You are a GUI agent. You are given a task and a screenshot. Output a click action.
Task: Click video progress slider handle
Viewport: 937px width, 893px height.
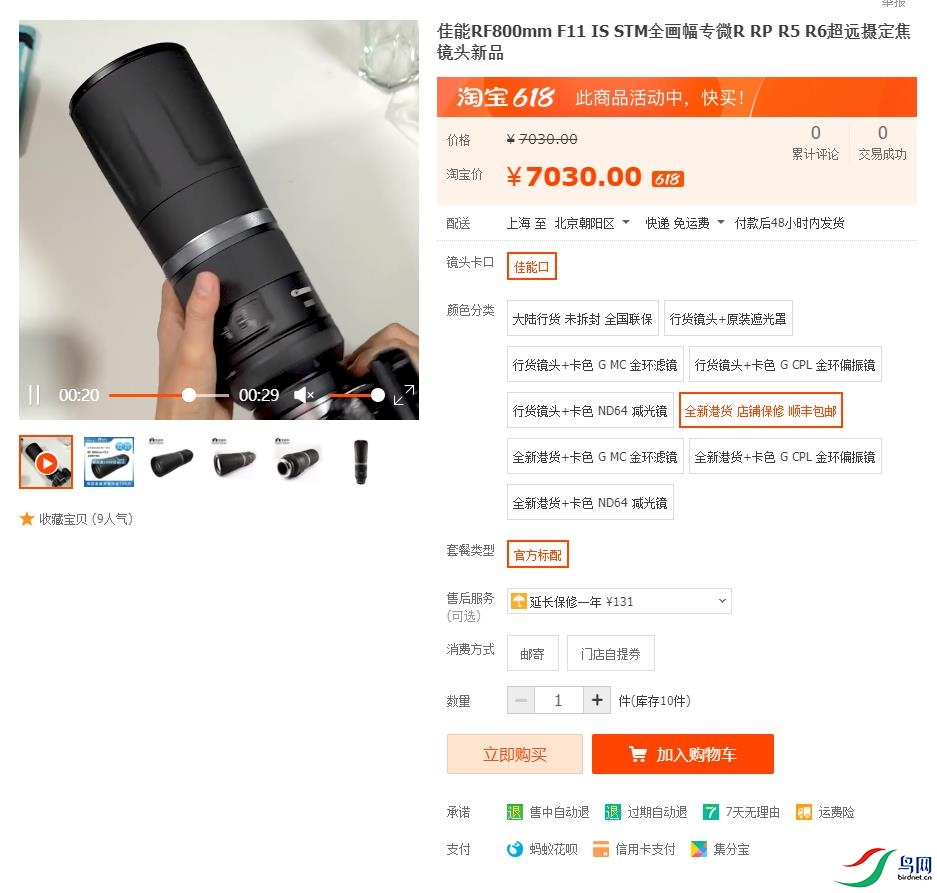click(x=189, y=395)
